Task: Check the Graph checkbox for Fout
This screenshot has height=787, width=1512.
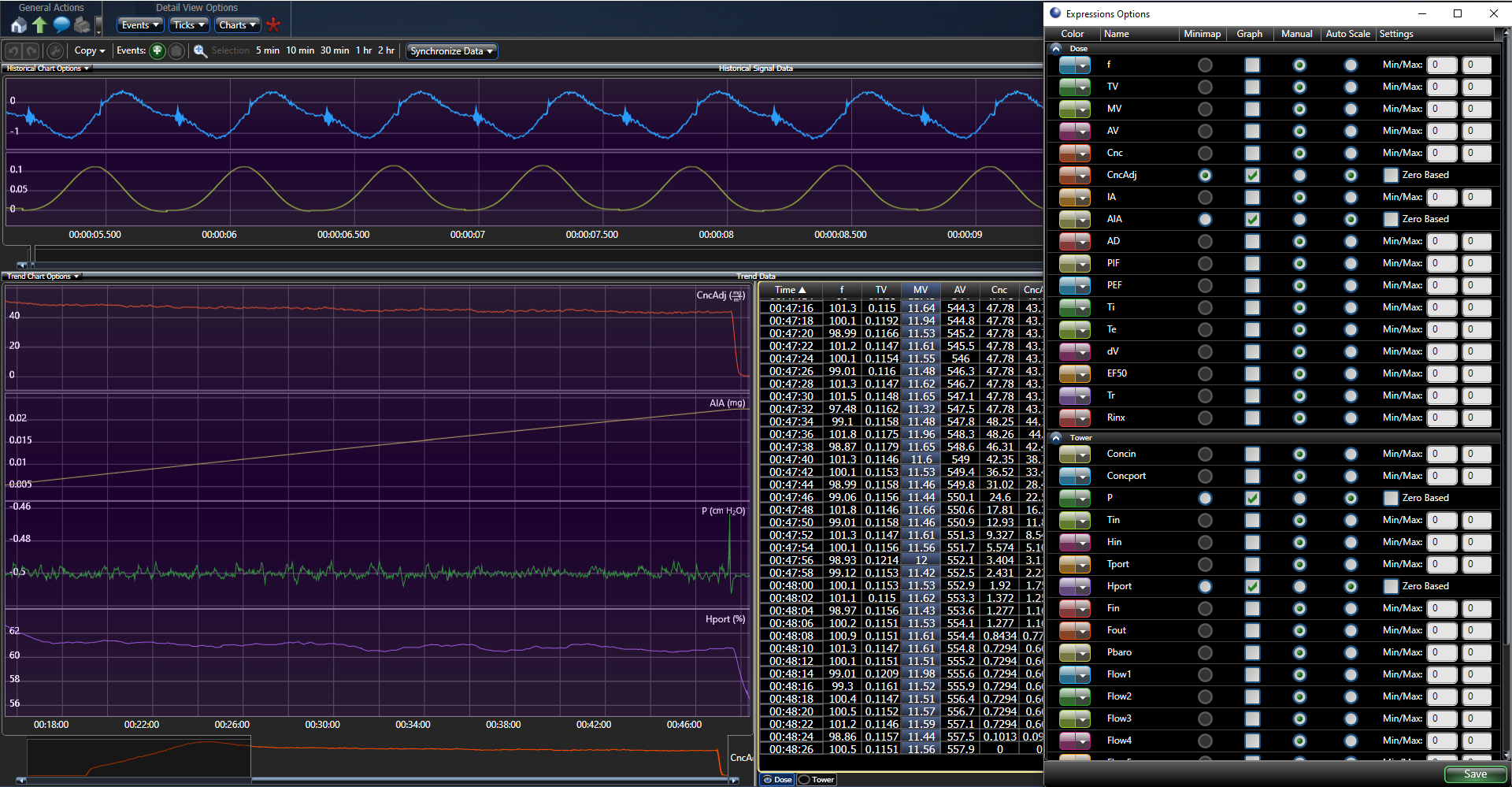Action: [x=1252, y=630]
